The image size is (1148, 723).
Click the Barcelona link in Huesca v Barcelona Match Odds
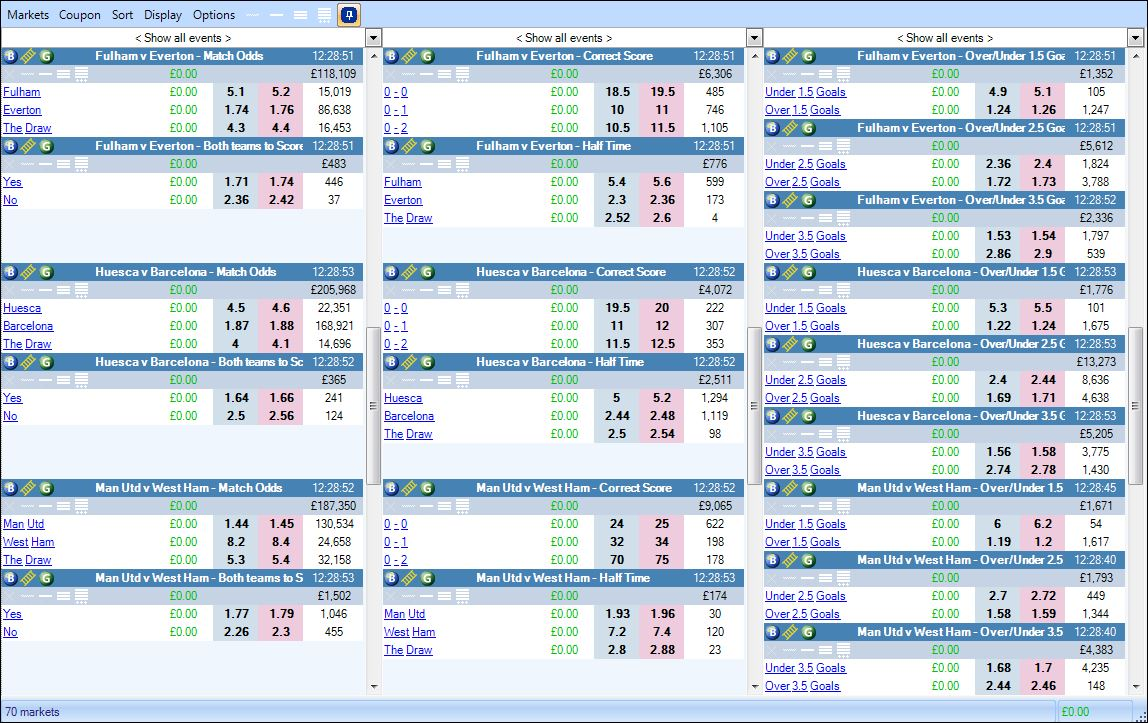coord(28,326)
